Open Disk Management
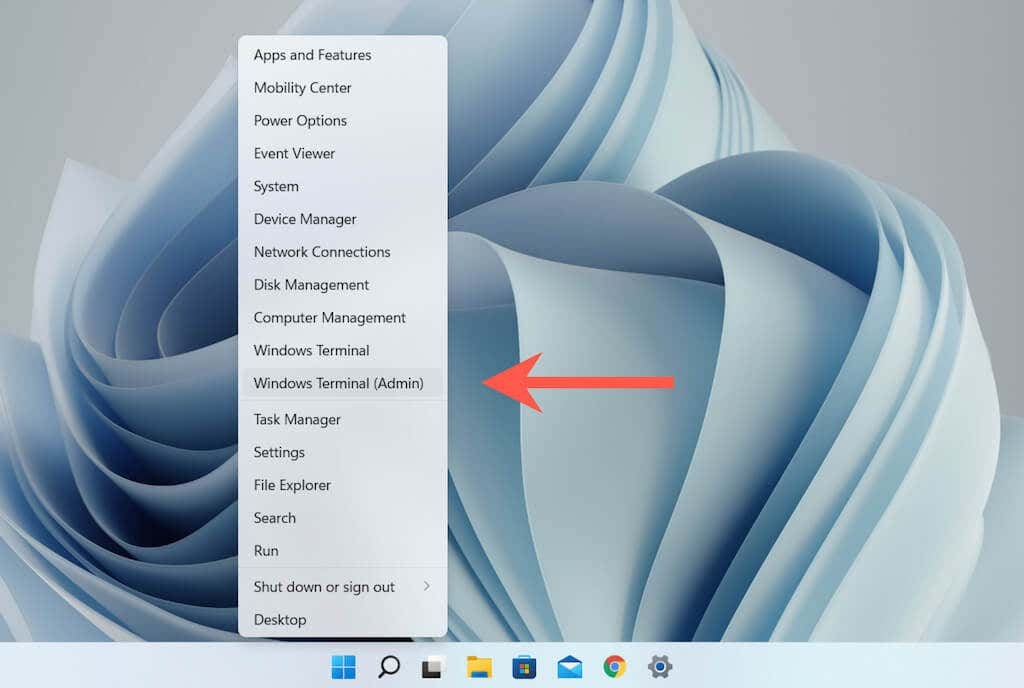This screenshot has height=688, width=1024. [310, 285]
